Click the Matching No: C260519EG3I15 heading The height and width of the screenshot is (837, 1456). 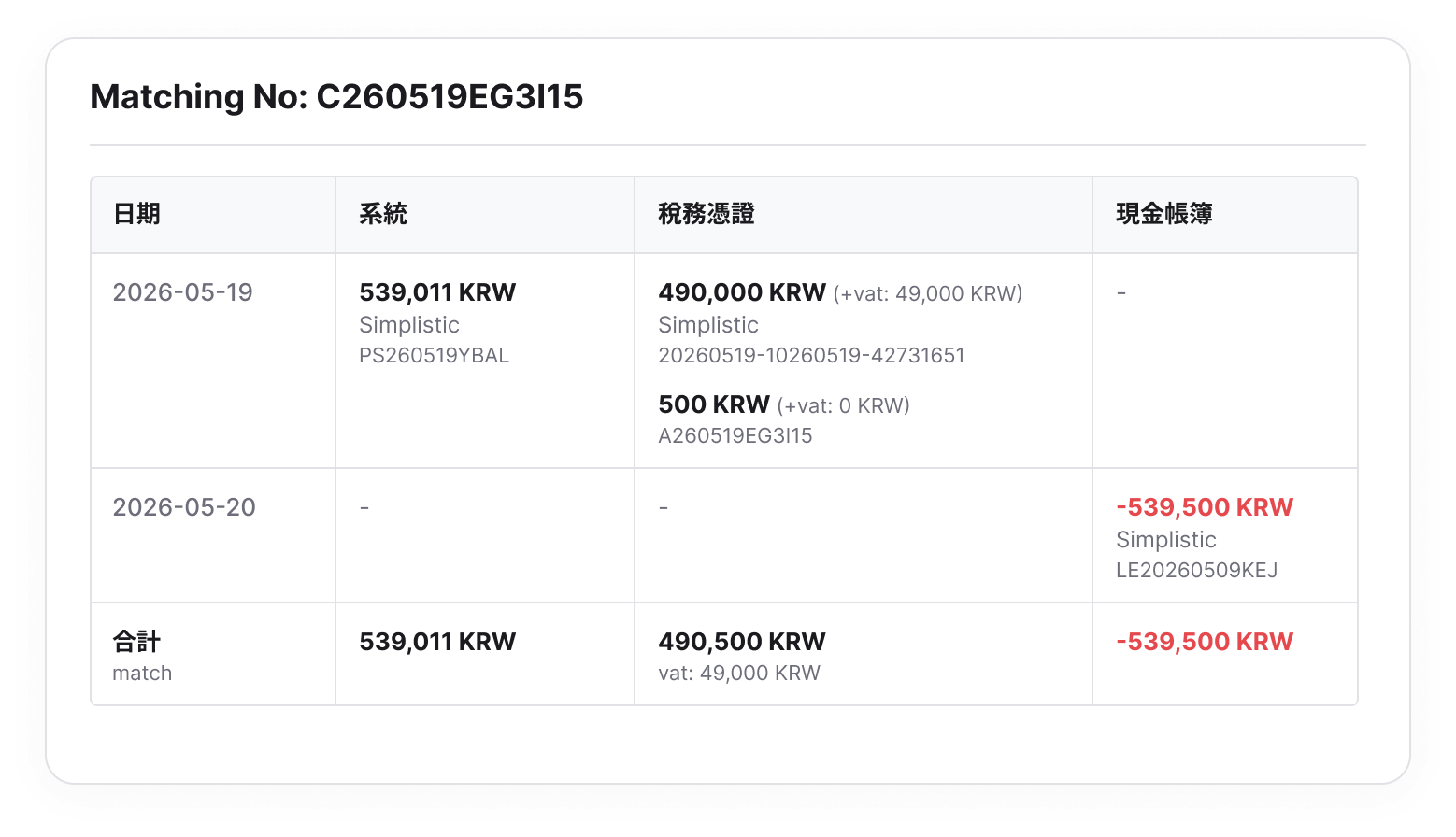(336, 97)
